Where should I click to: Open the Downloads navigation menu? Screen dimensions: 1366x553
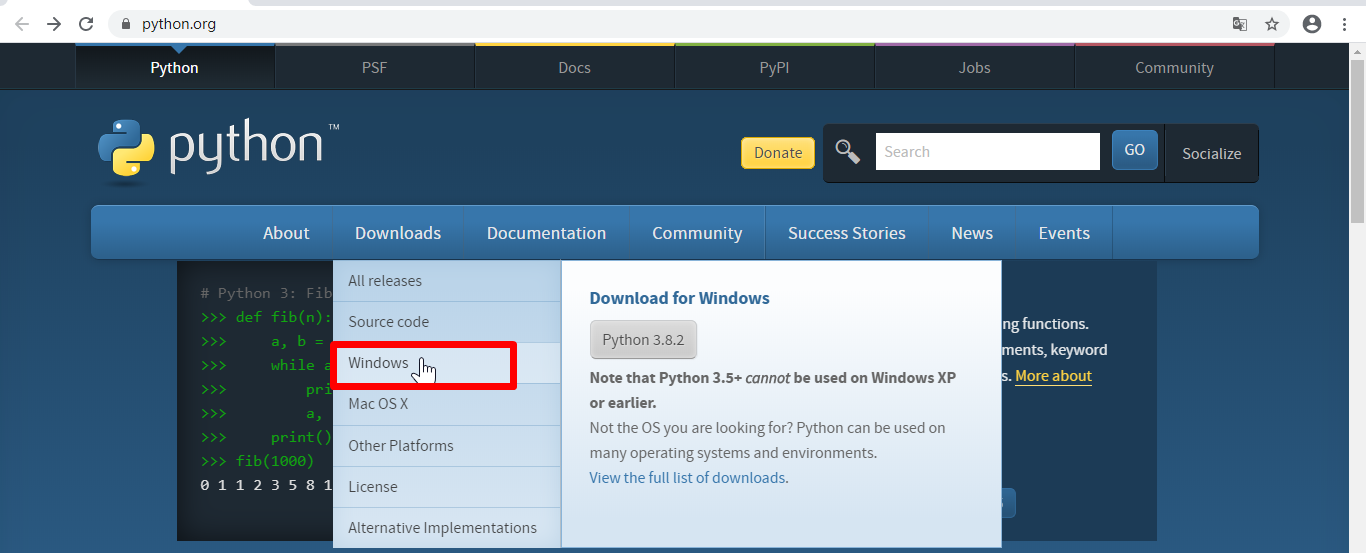pos(398,233)
